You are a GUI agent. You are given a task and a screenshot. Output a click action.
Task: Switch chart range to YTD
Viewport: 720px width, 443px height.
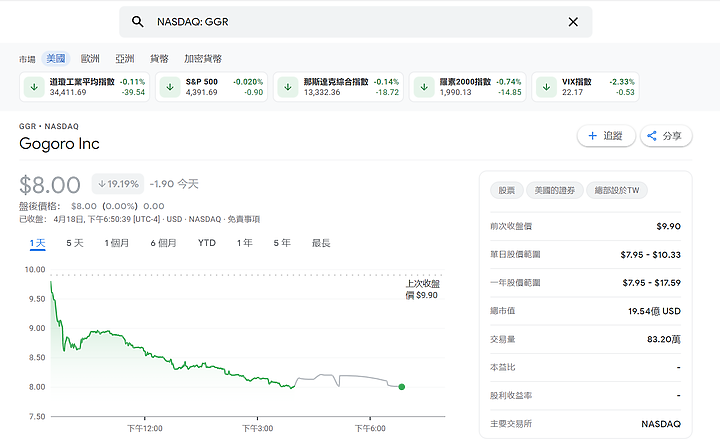[x=207, y=243]
